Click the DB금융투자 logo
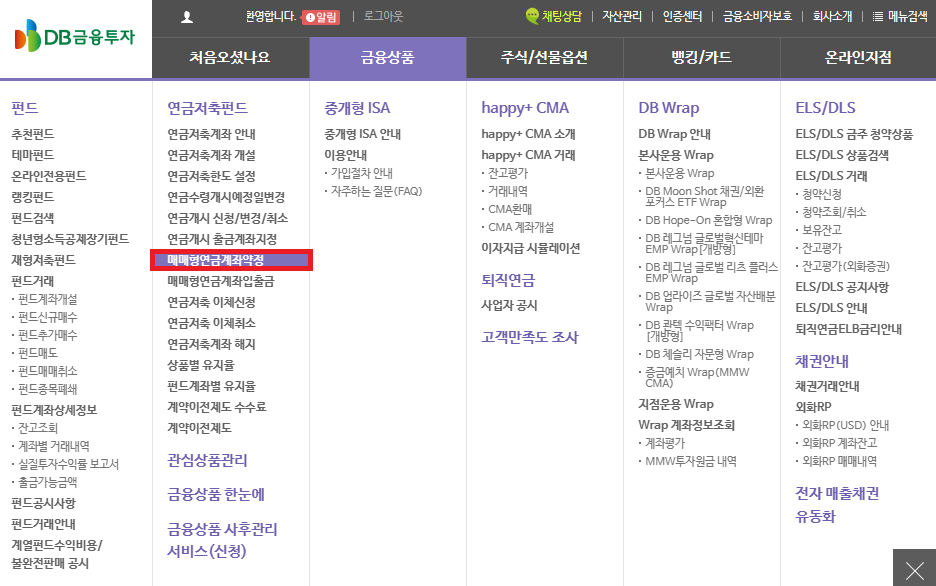 point(75,36)
